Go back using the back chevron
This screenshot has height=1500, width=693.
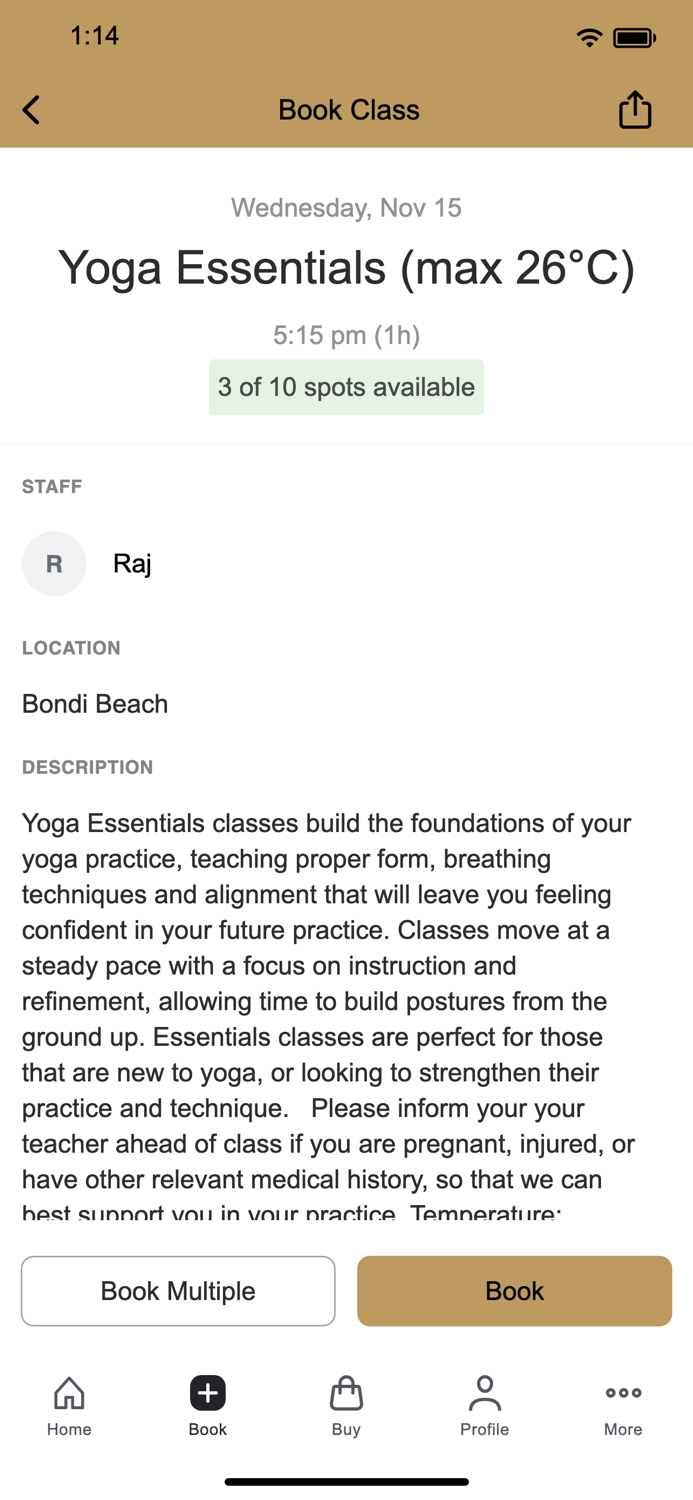tap(30, 110)
